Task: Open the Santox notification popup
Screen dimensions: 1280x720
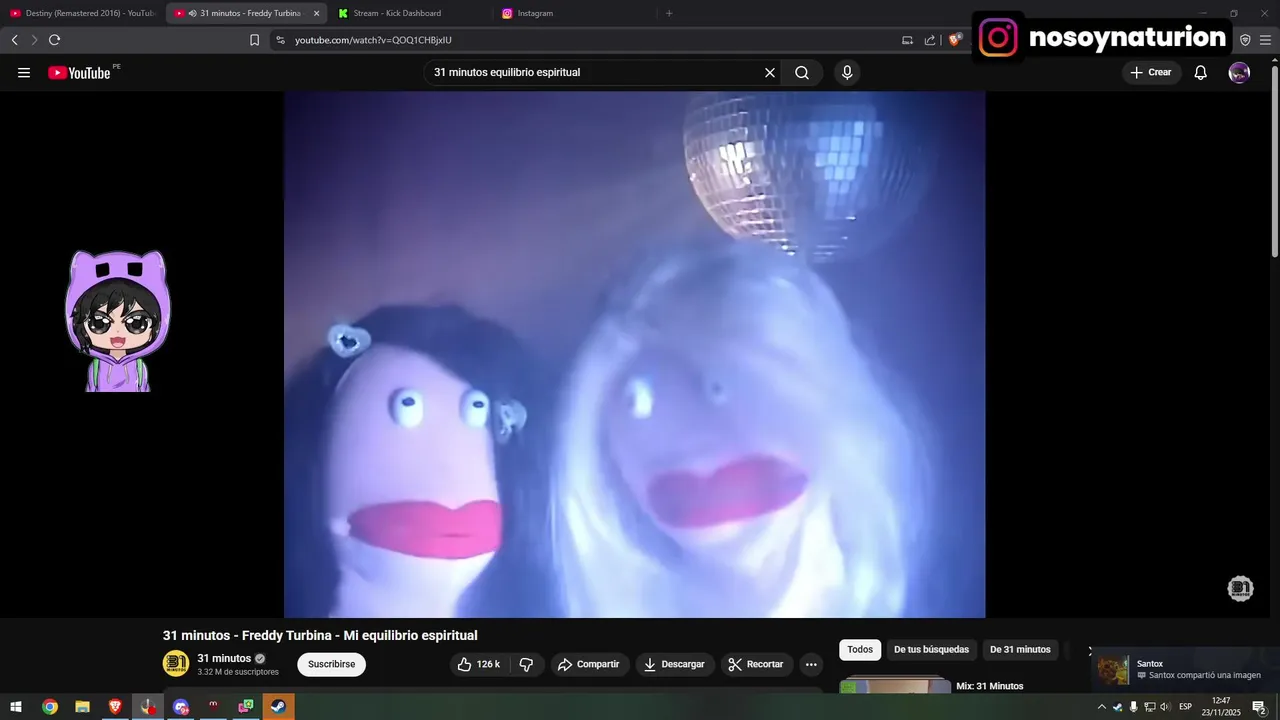Action: tap(1186, 669)
